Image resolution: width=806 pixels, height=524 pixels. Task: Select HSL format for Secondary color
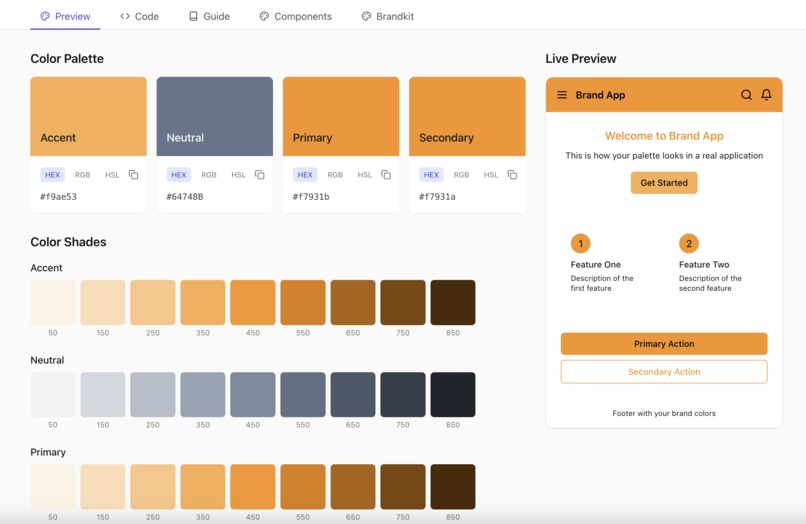[491, 175]
